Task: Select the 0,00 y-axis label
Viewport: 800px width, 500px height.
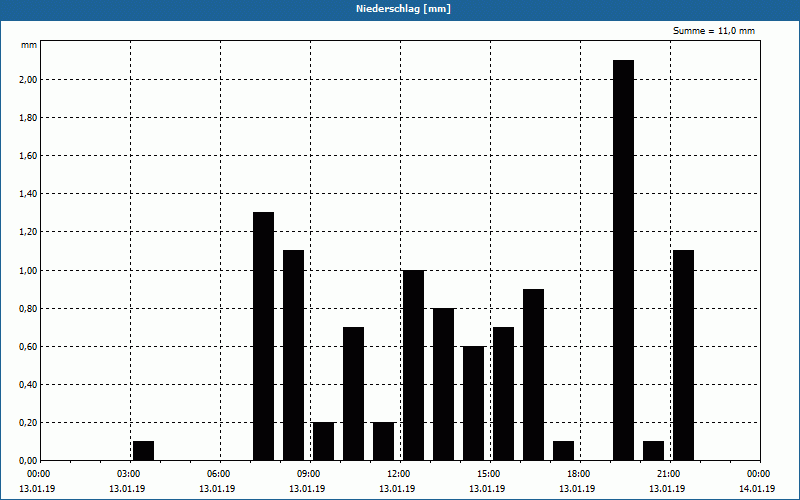Action: (x=28, y=461)
